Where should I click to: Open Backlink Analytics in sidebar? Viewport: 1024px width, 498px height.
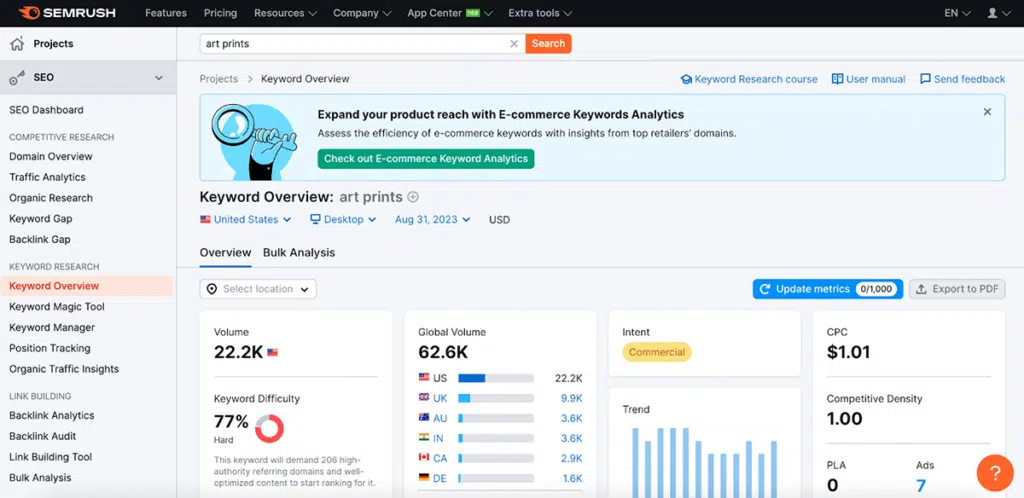[x=52, y=416]
